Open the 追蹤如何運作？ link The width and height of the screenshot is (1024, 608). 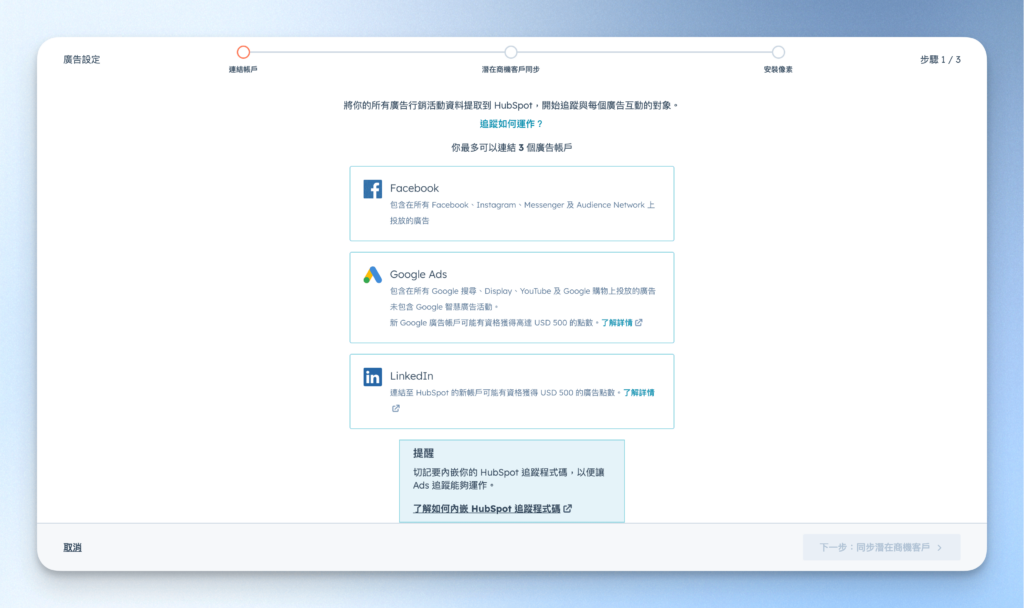pyautogui.click(x=511, y=124)
